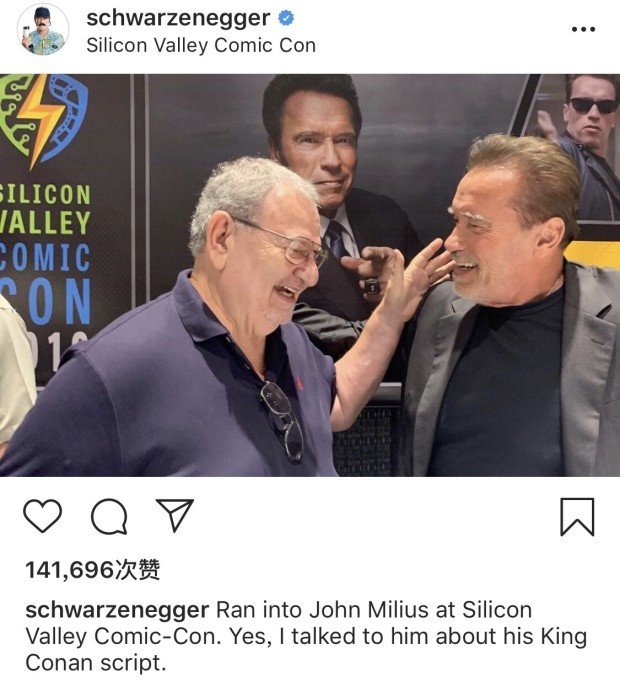Open schwarzenegger username in the caption
The width and height of the screenshot is (620, 682).
(x=117, y=610)
